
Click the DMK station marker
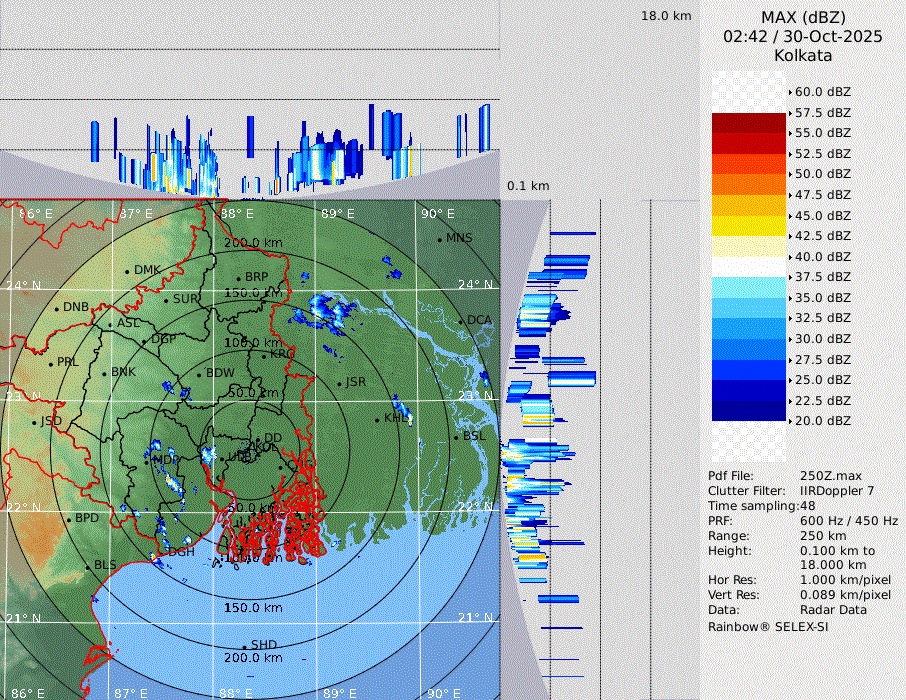(127, 271)
